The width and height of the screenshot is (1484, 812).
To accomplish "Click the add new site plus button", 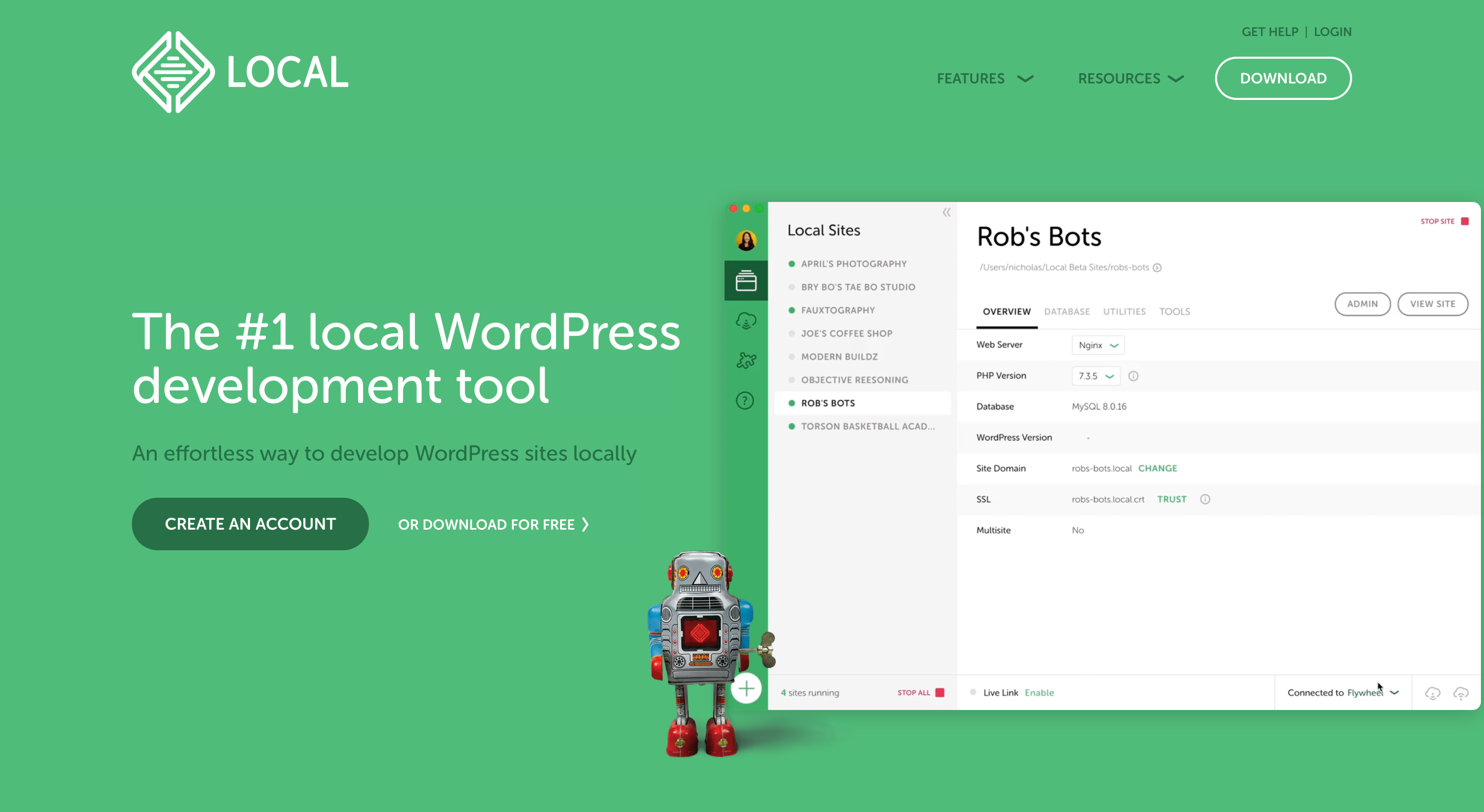I will tap(746, 688).
